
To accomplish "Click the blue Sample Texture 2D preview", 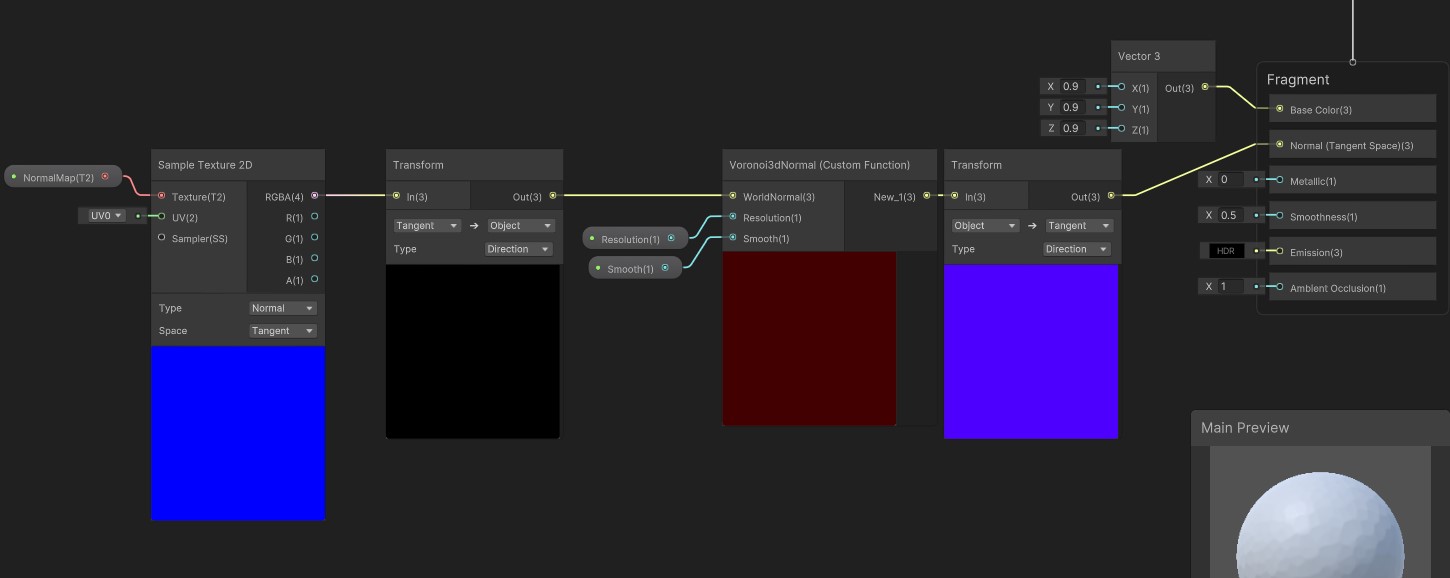I will tap(238, 433).
